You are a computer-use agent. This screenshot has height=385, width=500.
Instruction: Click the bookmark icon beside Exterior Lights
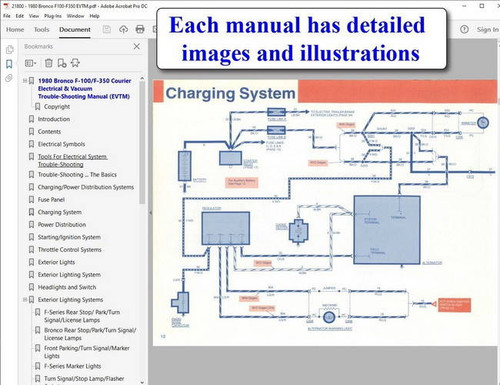point(31,262)
